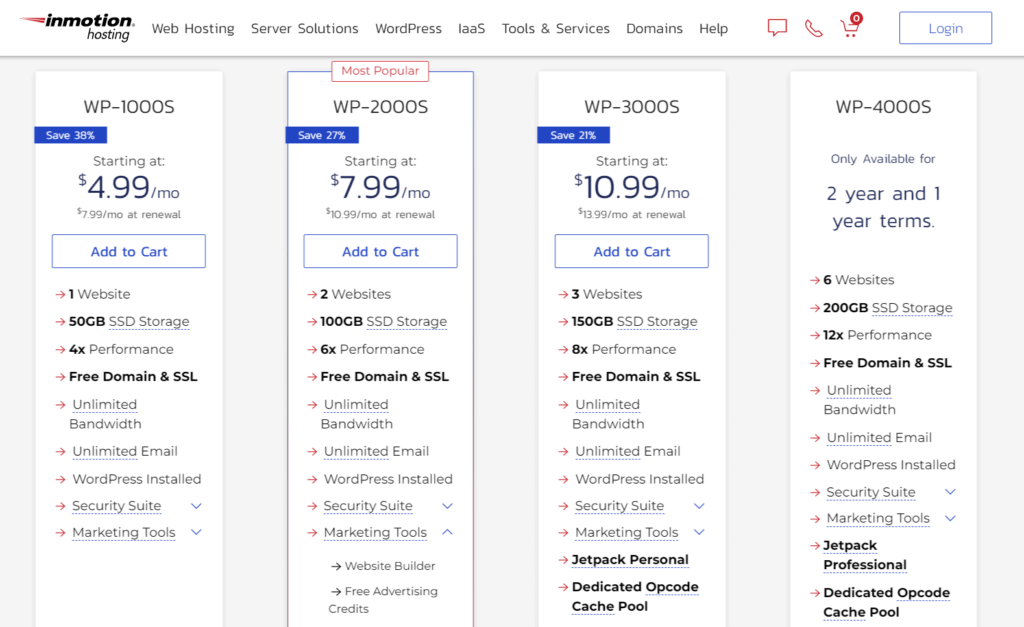Click '1 Website' in WP-1000S
This screenshot has height=627, width=1024.
click(99, 294)
